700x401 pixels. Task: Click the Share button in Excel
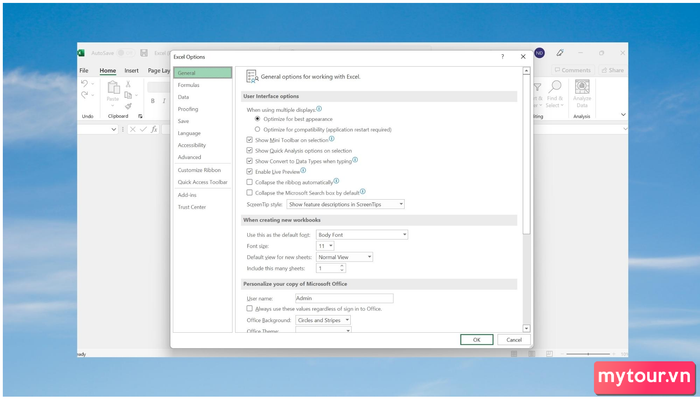click(612, 70)
